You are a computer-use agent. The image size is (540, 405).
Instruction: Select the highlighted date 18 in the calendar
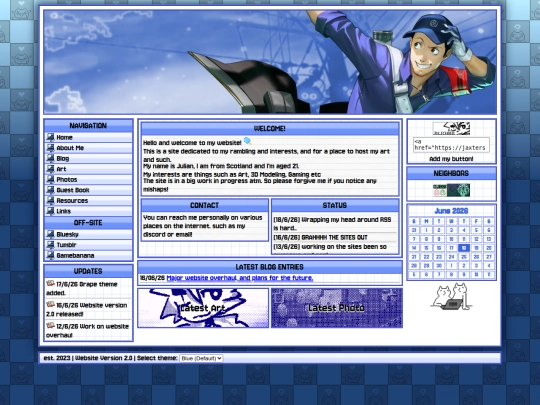tap(464, 248)
